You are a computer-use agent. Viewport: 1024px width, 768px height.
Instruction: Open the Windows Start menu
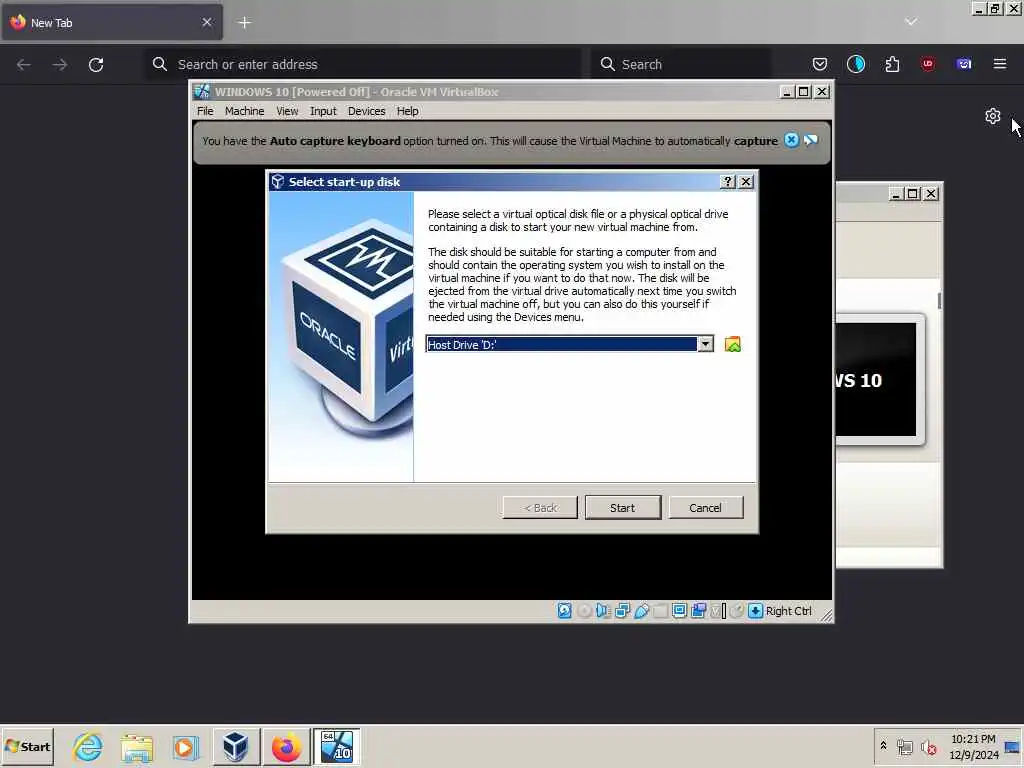27,746
